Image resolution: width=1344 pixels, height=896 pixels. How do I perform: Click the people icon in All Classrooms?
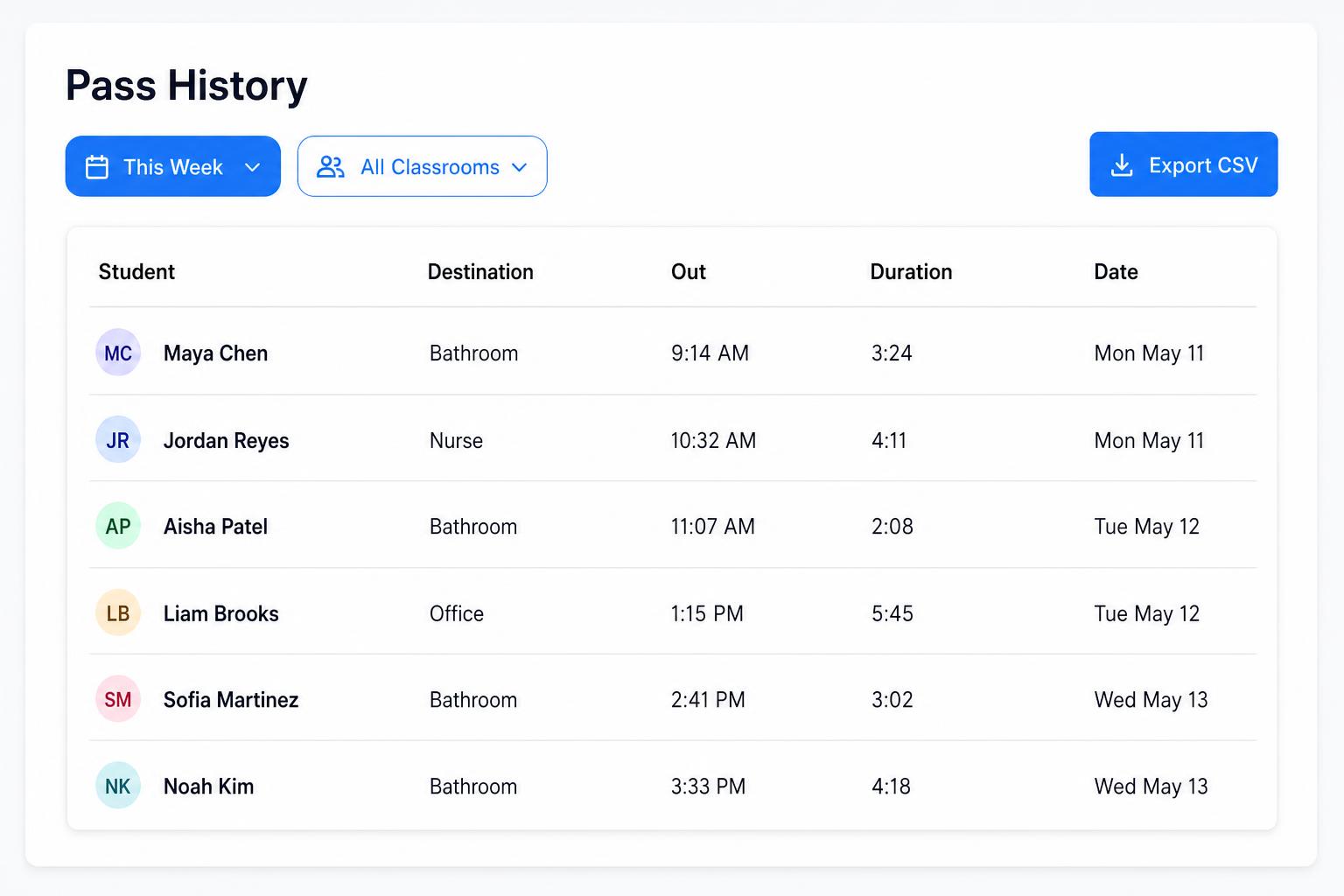pyautogui.click(x=330, y=167)
